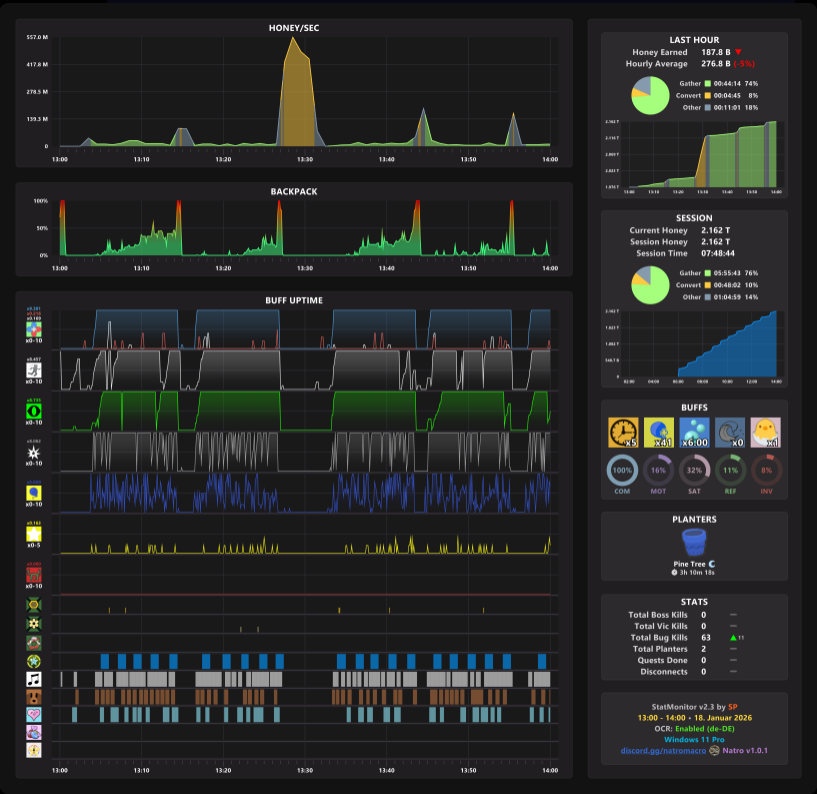The image size is (817, 794).
Task: Click the orange clock x5 buff tile
Action: click(623, 432)
